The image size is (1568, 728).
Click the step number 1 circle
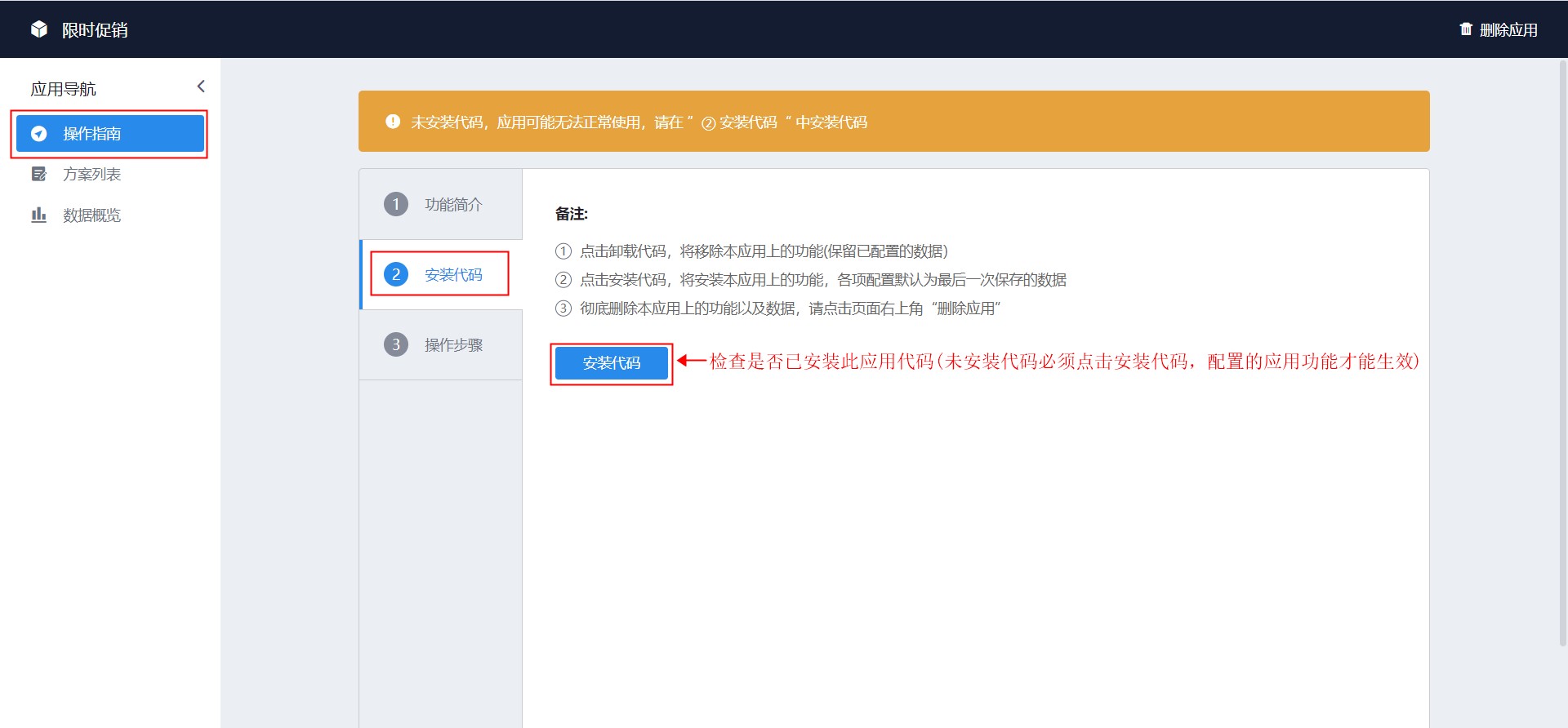(396, 204)
